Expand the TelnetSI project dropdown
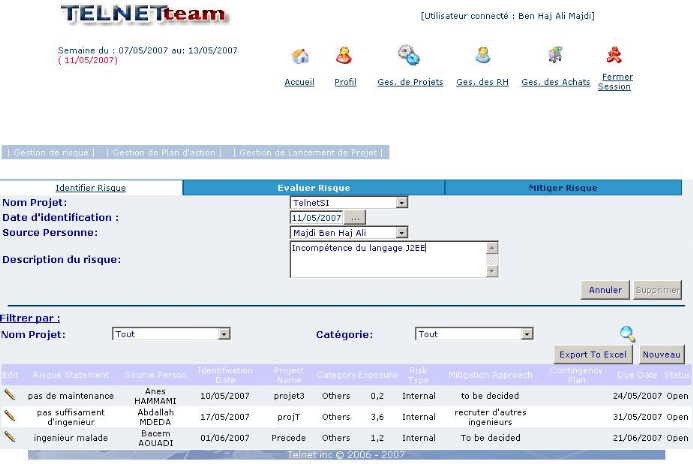Image resolution: width=693 pixels, height=464 pixels. 402,202
